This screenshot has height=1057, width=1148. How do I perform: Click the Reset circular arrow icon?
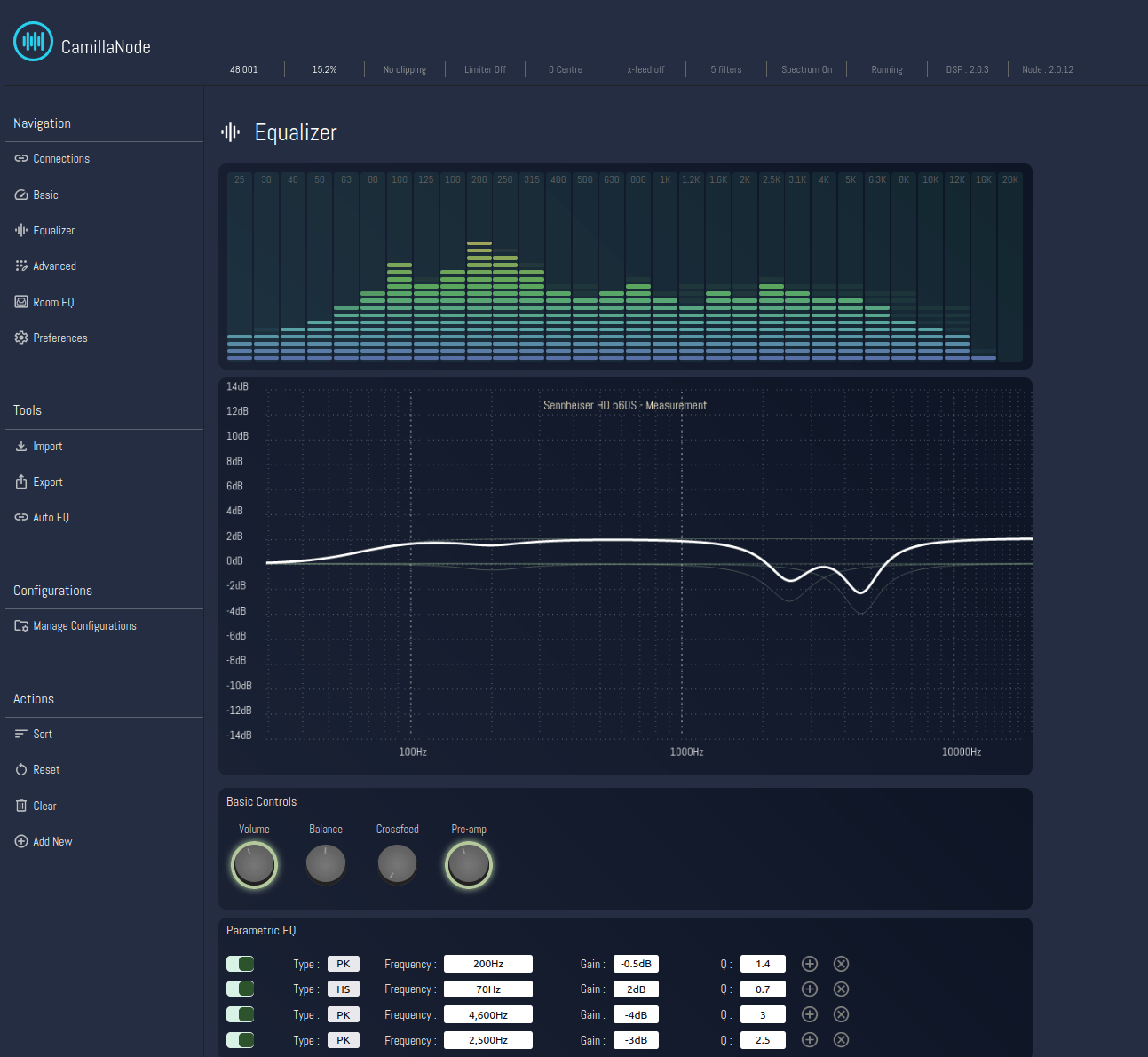click(x=21, y=769)
